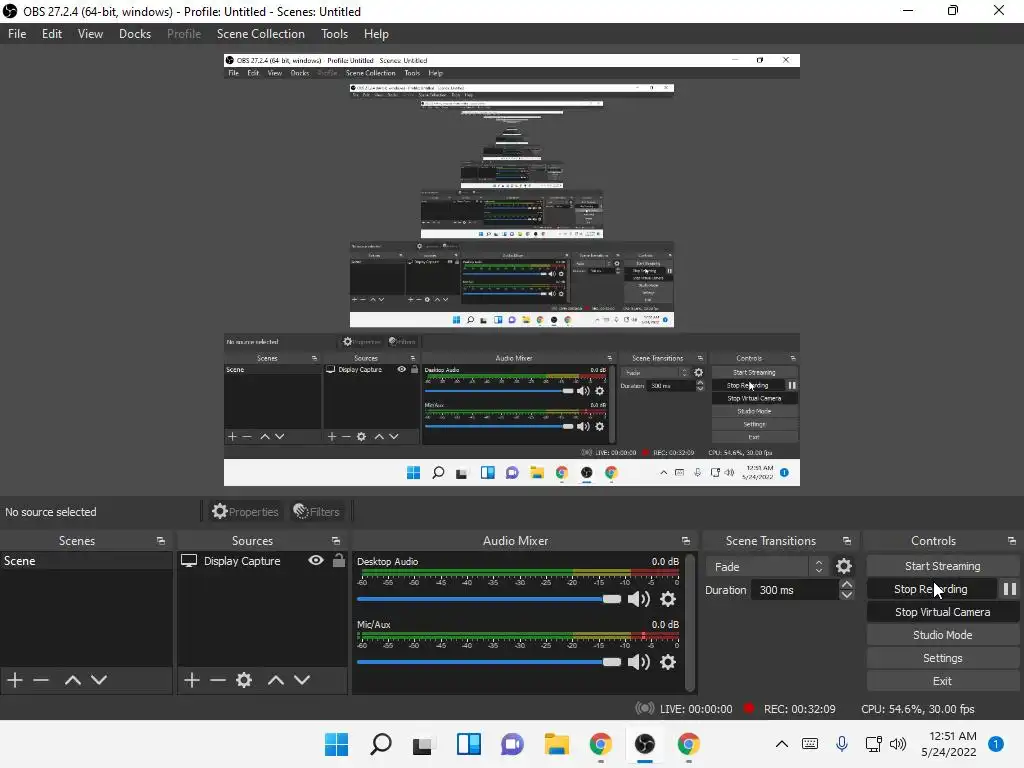Viewport: 1024px width, 768px height.
Task: Click the Audio Mixer vertical scrollbar
Action: [x=690, y=622]
